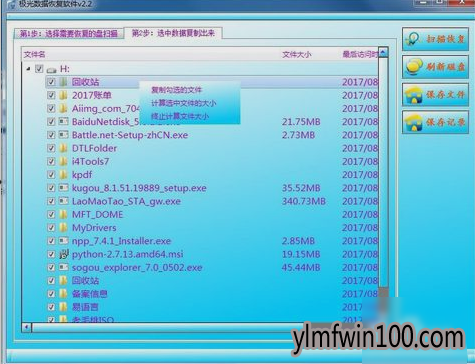Select the LaoMaoTao_STA_gw.exe file name
Viewport: 475px width, 364px height.
tap(126, 201)
